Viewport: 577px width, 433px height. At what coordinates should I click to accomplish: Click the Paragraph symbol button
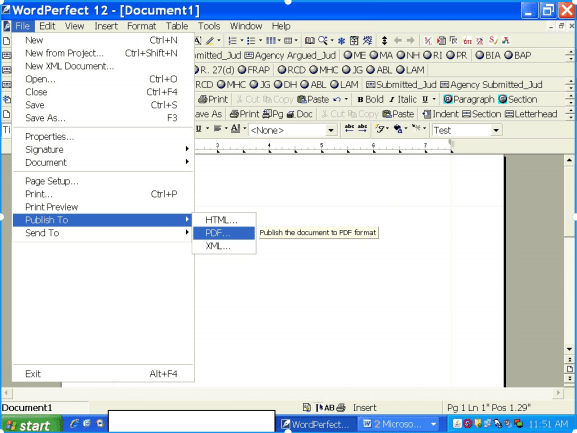pos(469,99)
